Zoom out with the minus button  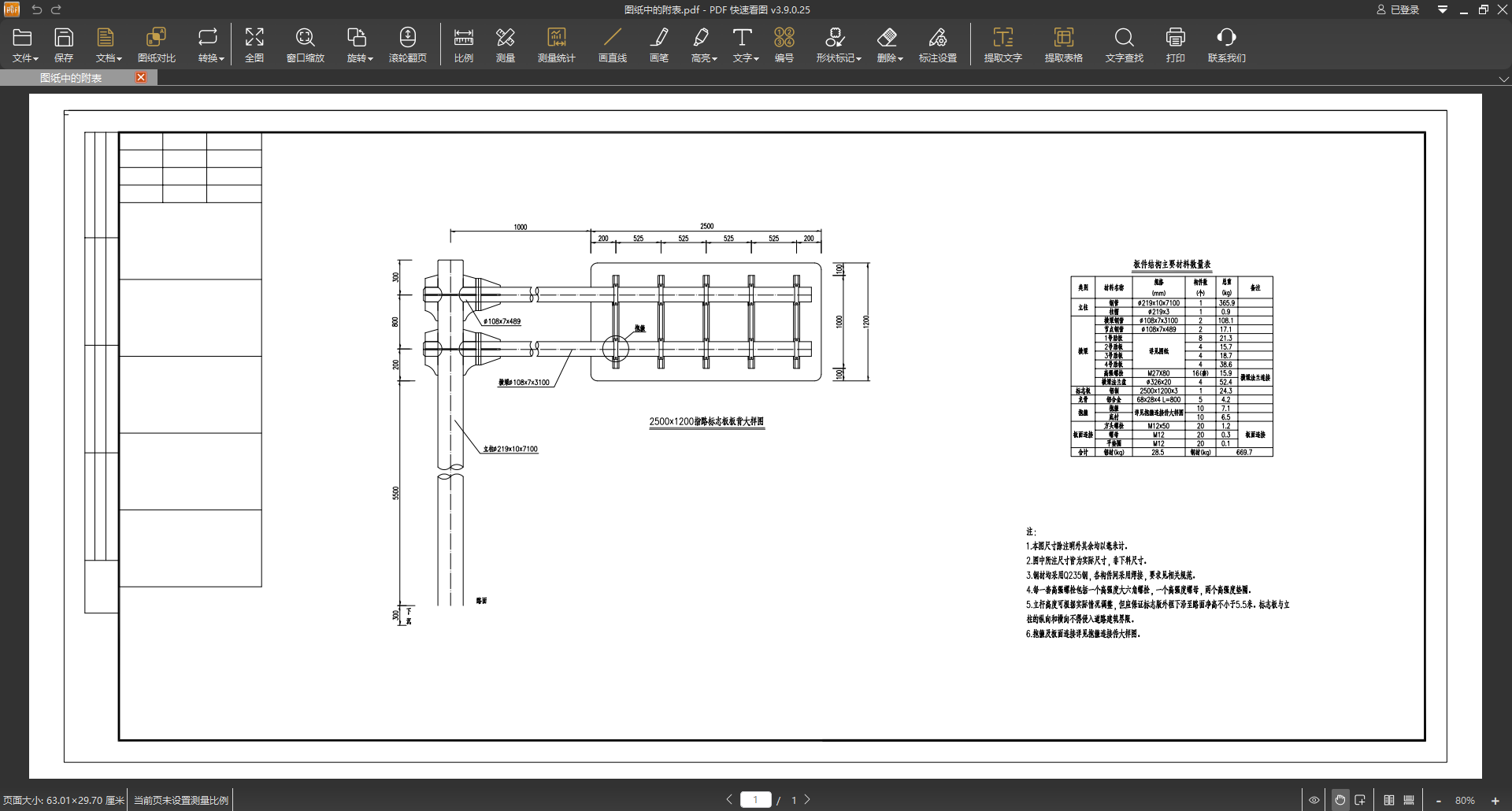[1439, 801]
